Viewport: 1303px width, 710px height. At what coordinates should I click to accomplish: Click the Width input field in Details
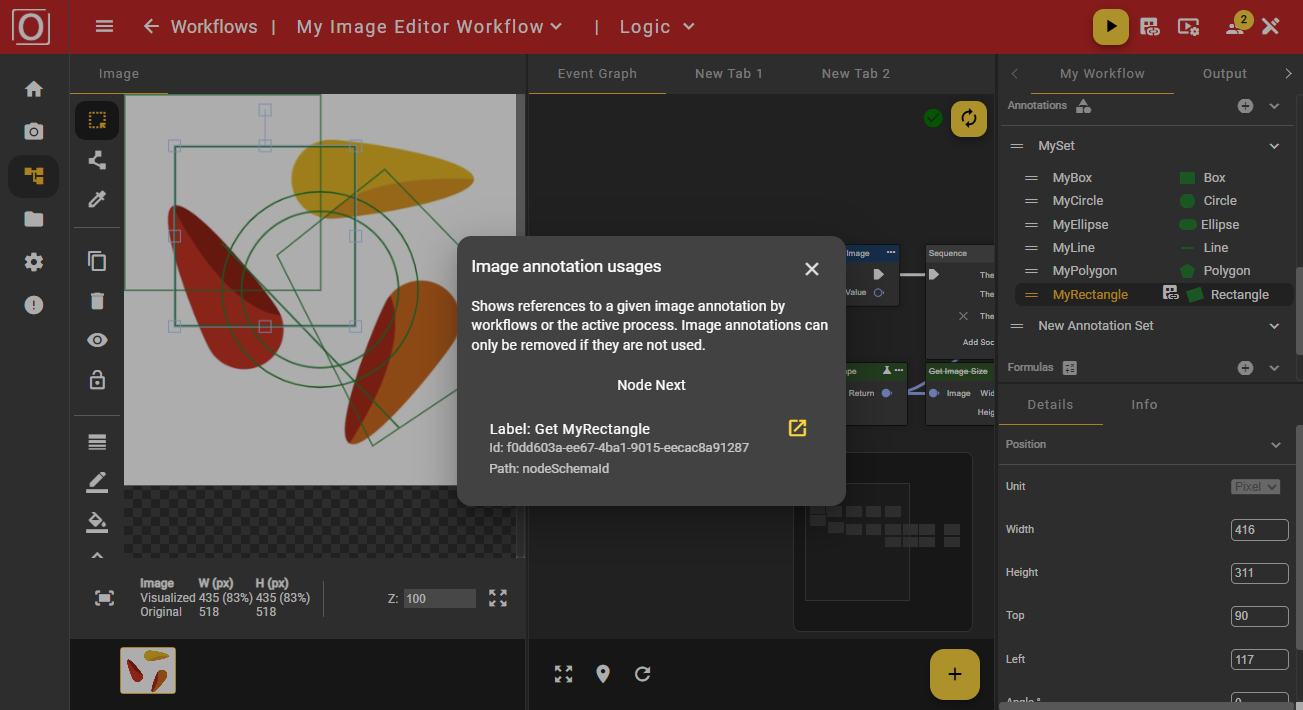pyautogui.click(x=1259, y=529)
